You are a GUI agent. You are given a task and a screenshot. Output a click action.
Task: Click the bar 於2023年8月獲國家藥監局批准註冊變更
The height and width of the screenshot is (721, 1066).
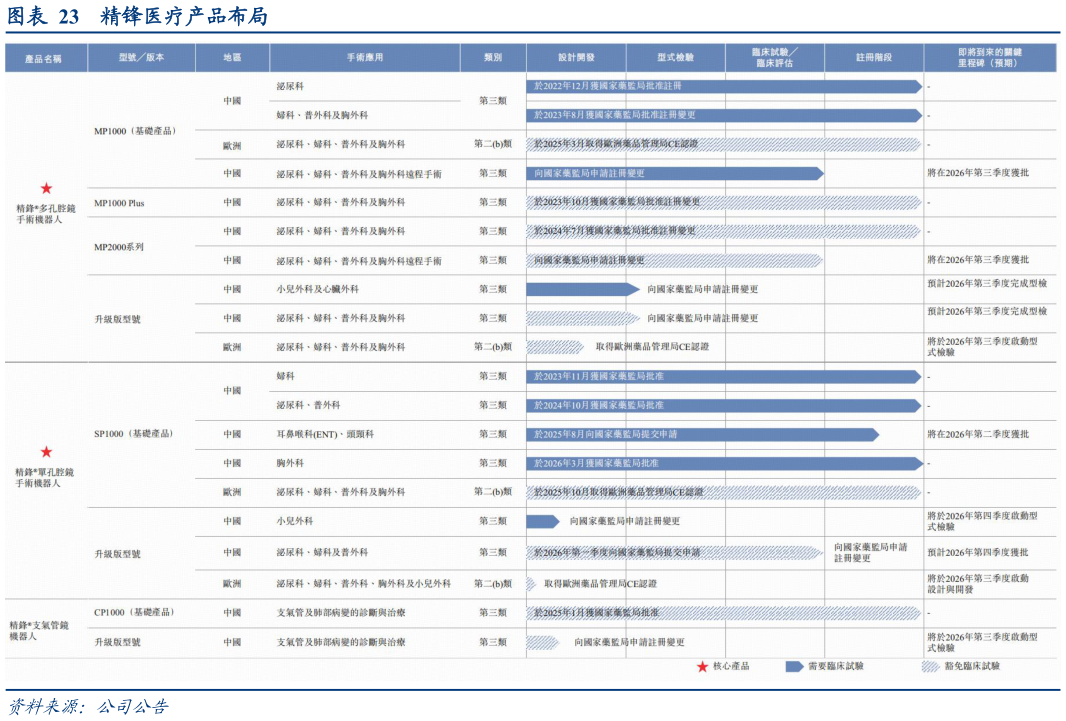click(724, 116)
